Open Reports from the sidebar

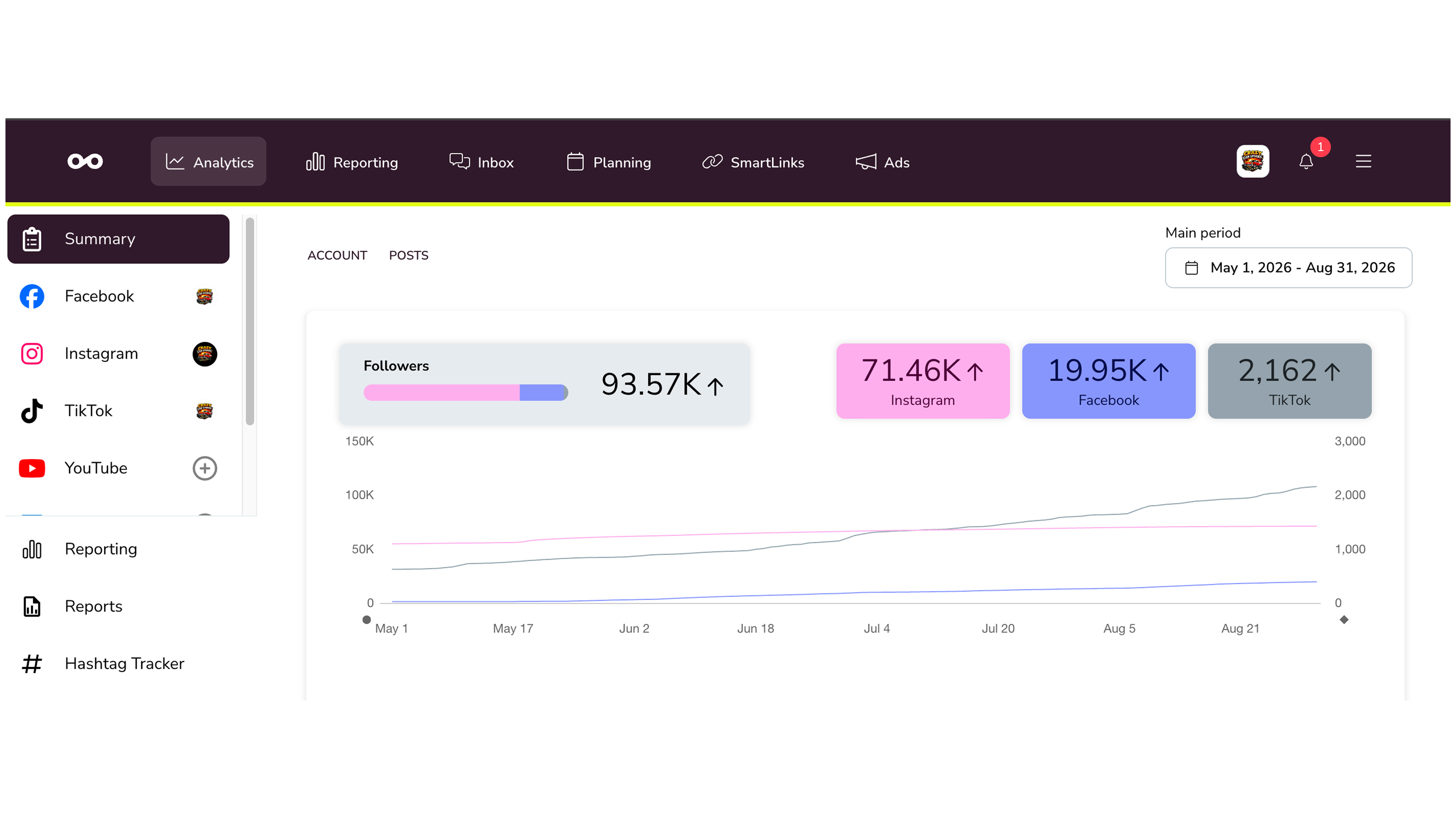93,607
